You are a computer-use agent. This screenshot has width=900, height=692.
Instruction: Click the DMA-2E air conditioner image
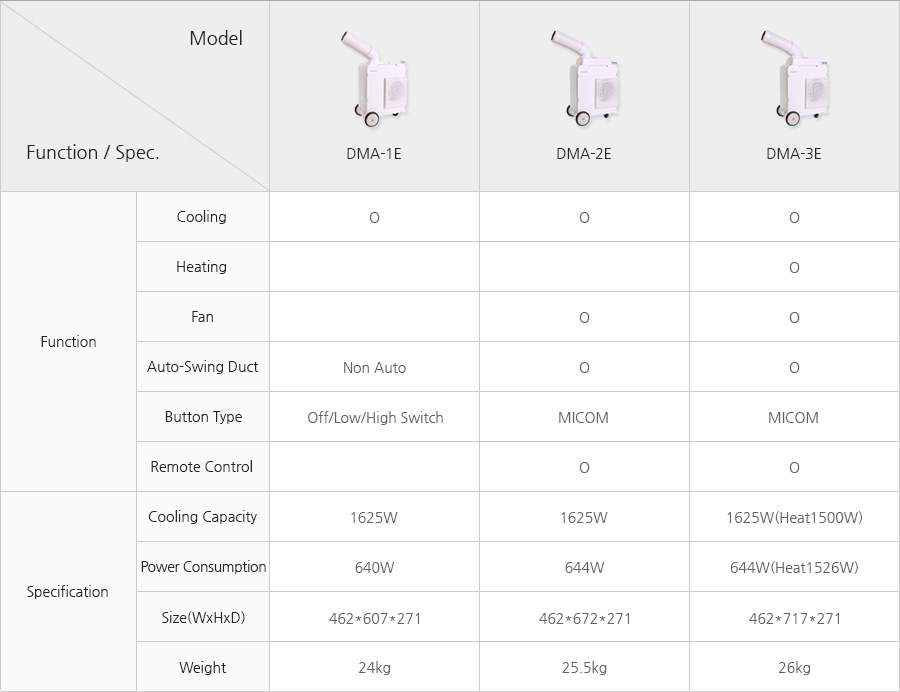coord(584,79)
